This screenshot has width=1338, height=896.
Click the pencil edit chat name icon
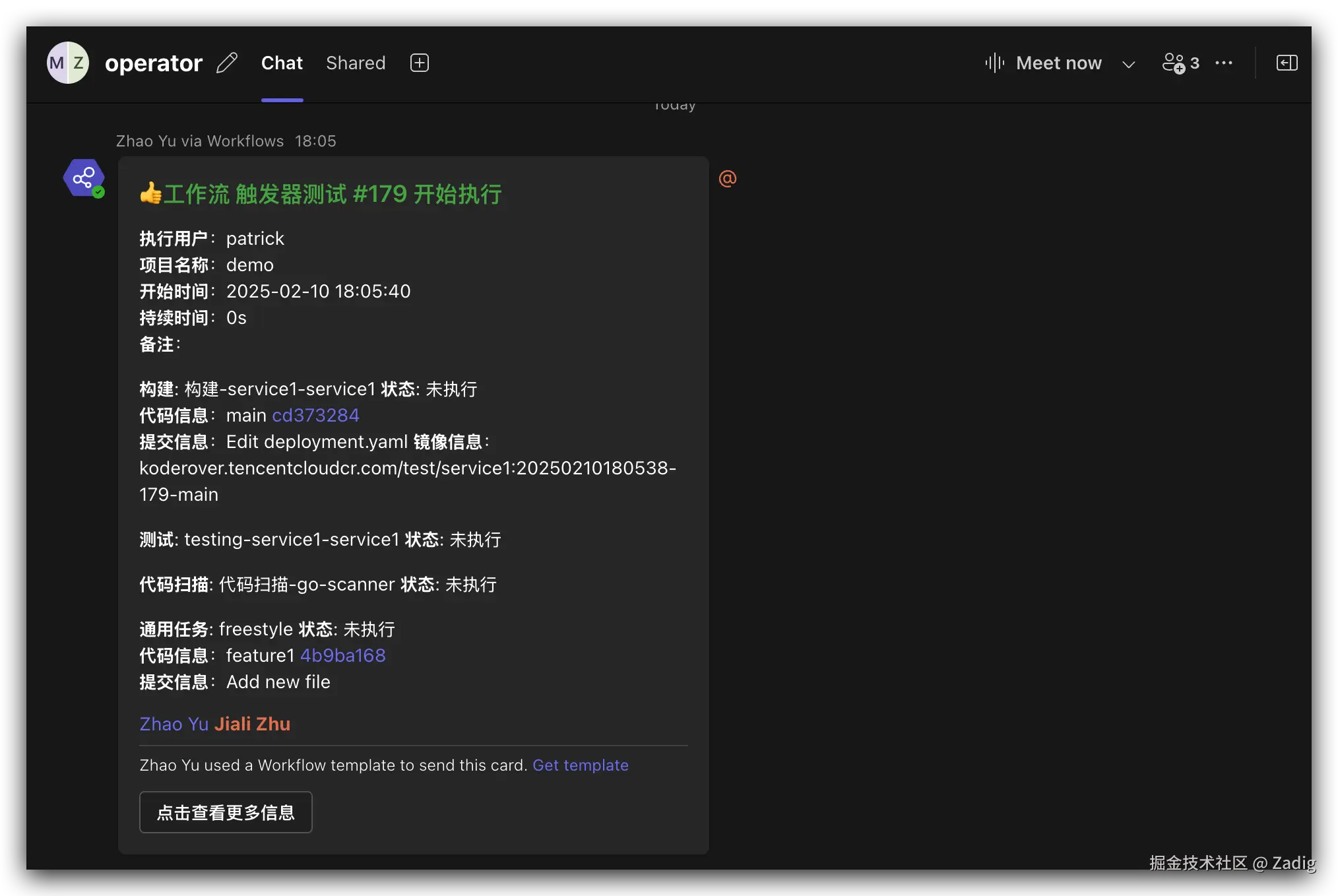[226, 63]
